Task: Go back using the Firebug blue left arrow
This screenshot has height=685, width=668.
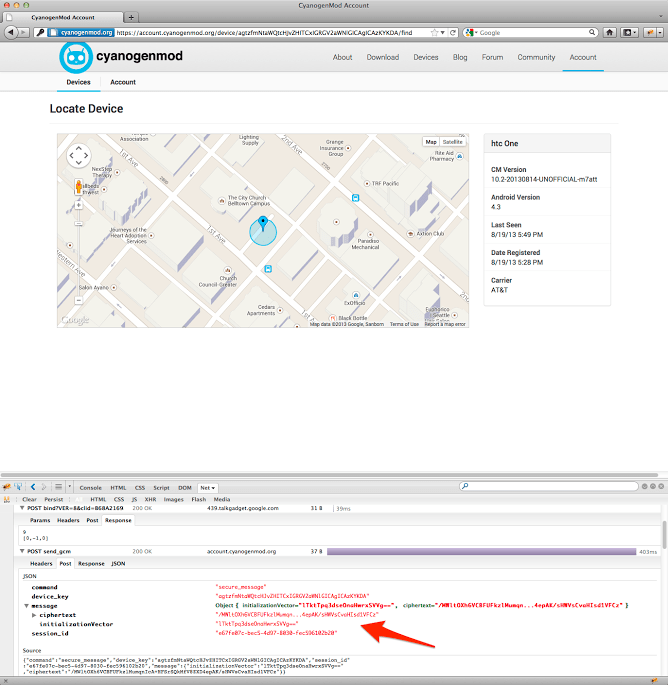Action: tap(33, 487)
